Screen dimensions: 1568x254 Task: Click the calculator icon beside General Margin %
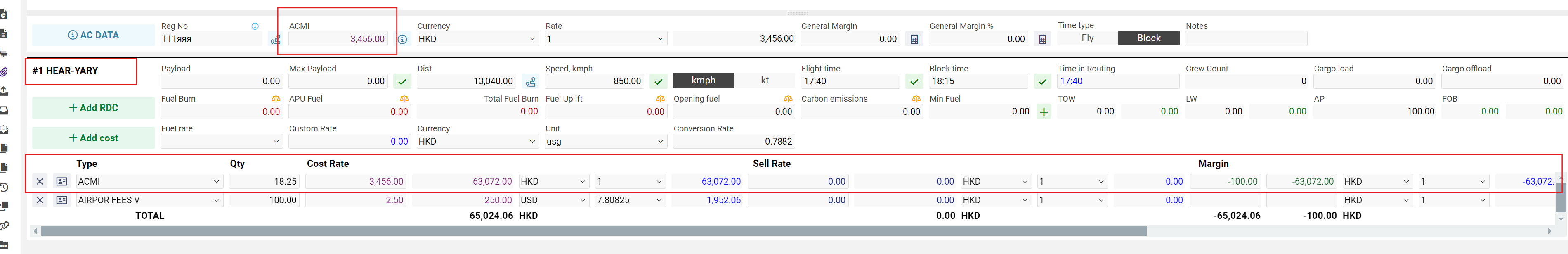point(1042,40)
